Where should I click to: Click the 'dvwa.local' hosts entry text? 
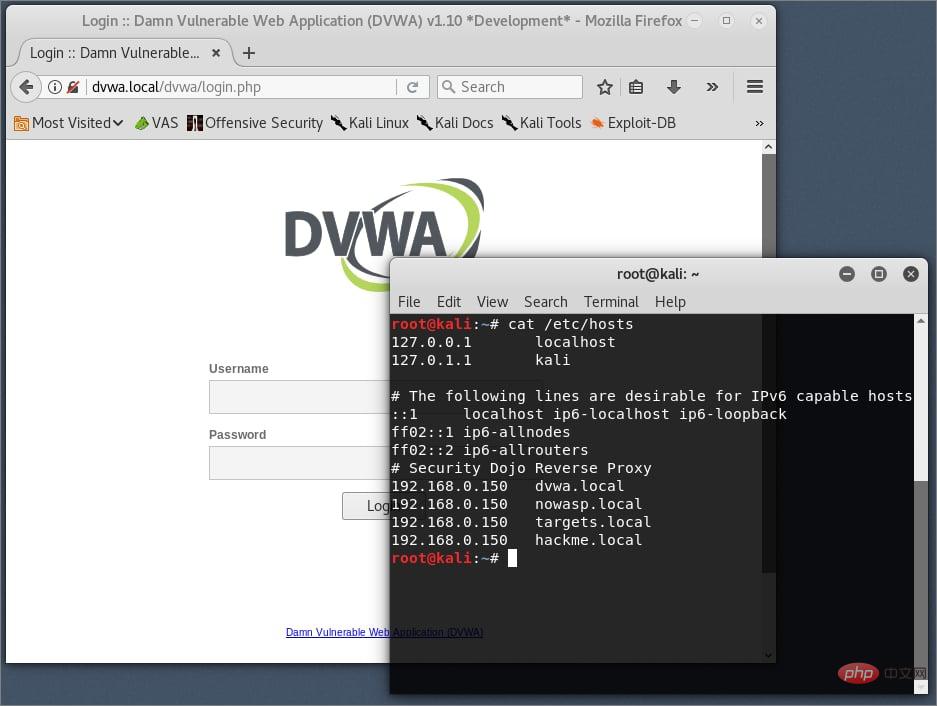click(x=579, y=487)
